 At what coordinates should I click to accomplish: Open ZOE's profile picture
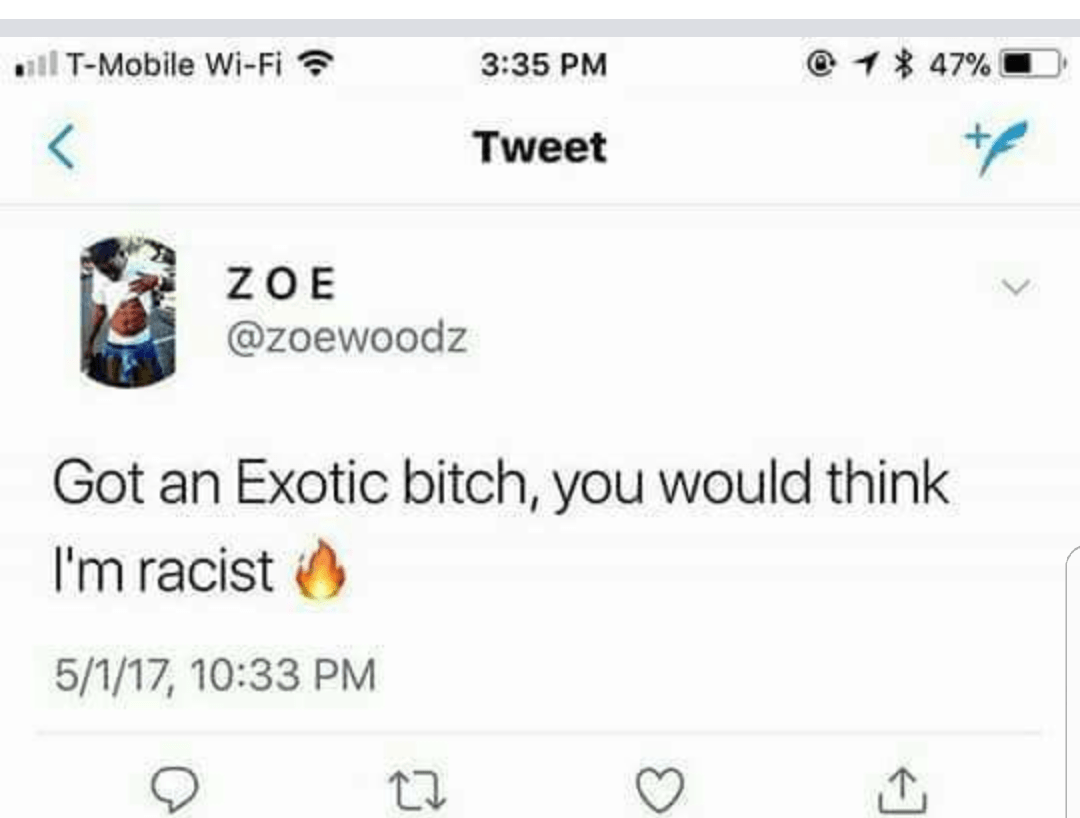128,311
